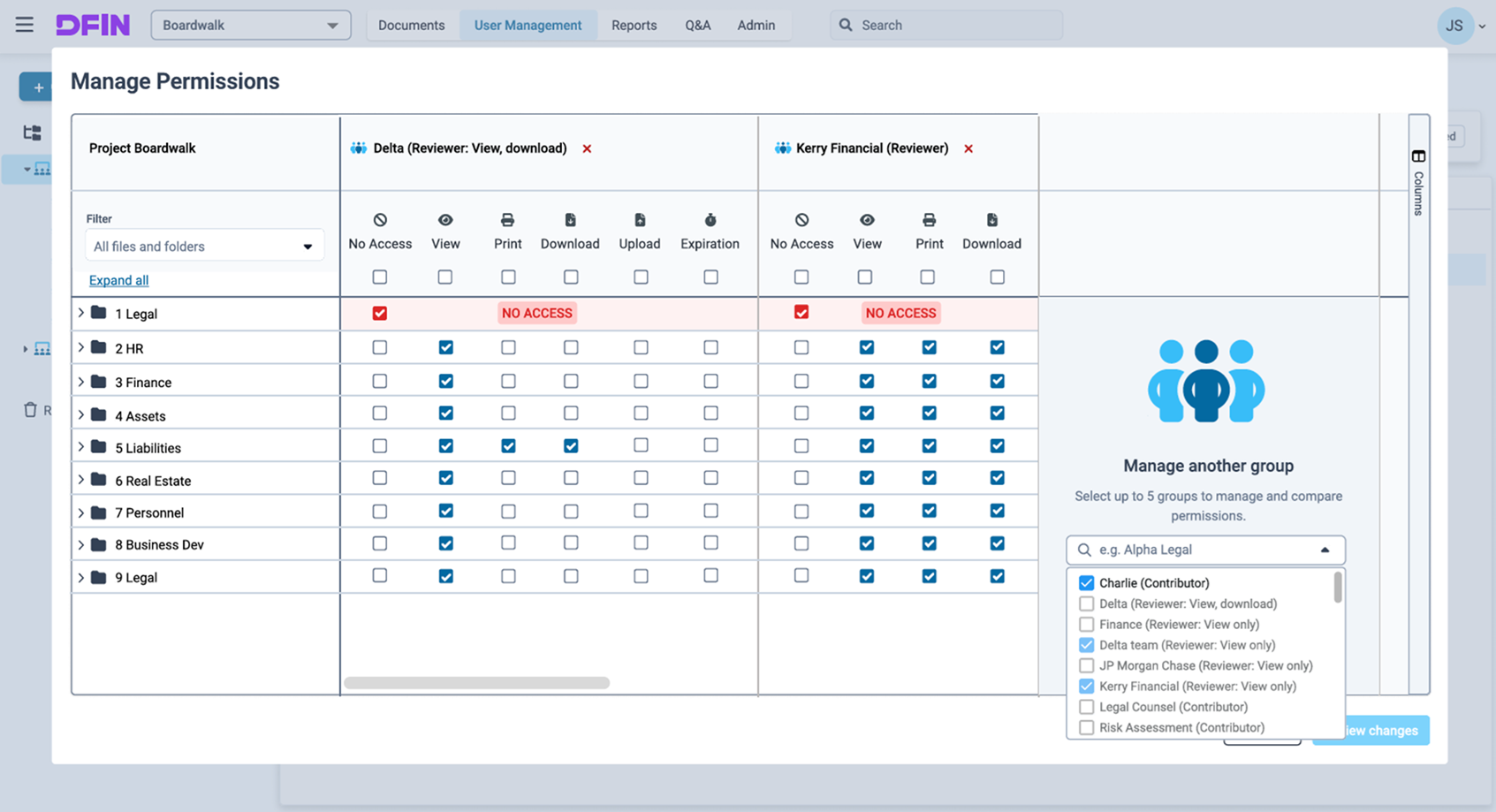Enable Print for 2 HR under Delta
The width and height of the screenshot is (1496, 812).
click(508, 348)
